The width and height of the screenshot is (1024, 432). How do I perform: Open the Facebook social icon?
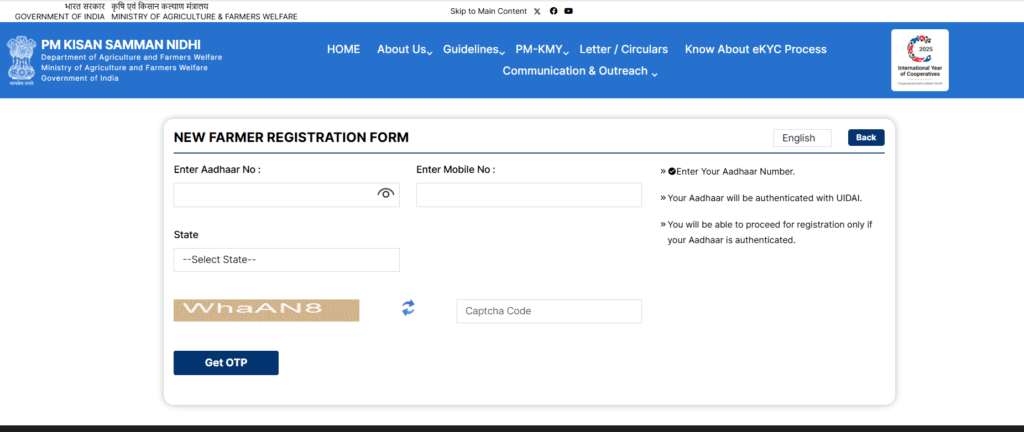pos(553,11)
